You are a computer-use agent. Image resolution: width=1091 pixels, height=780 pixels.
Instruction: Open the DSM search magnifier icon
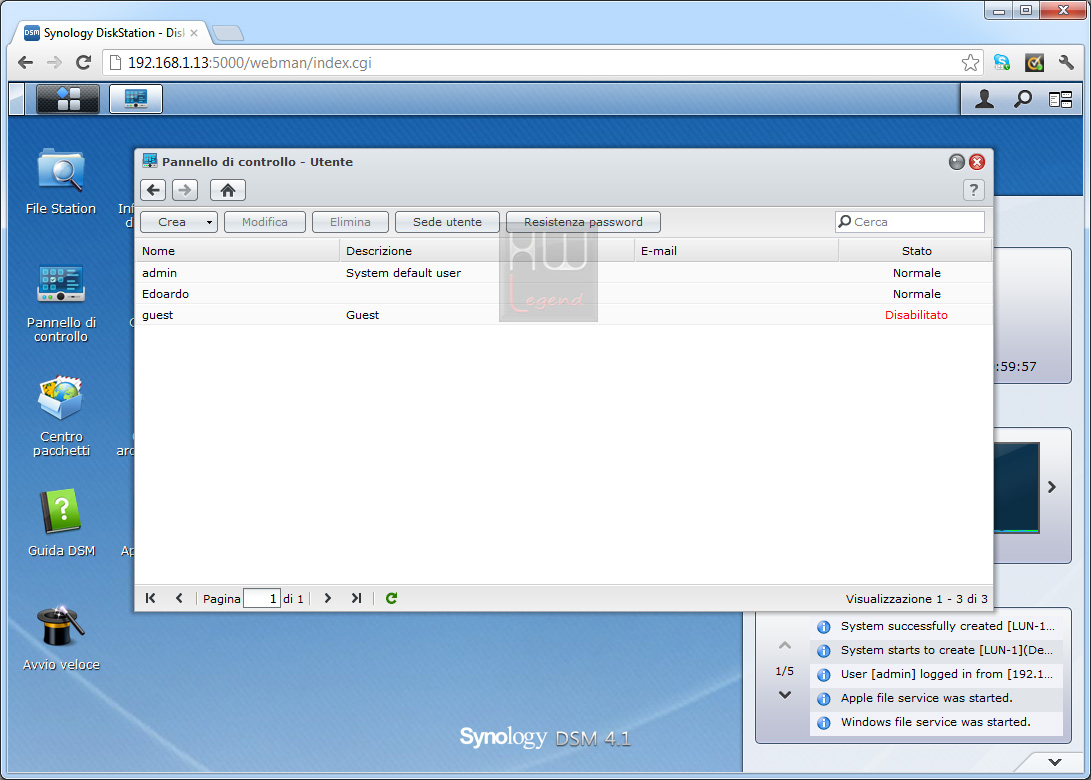click(x=1022, y=100)
